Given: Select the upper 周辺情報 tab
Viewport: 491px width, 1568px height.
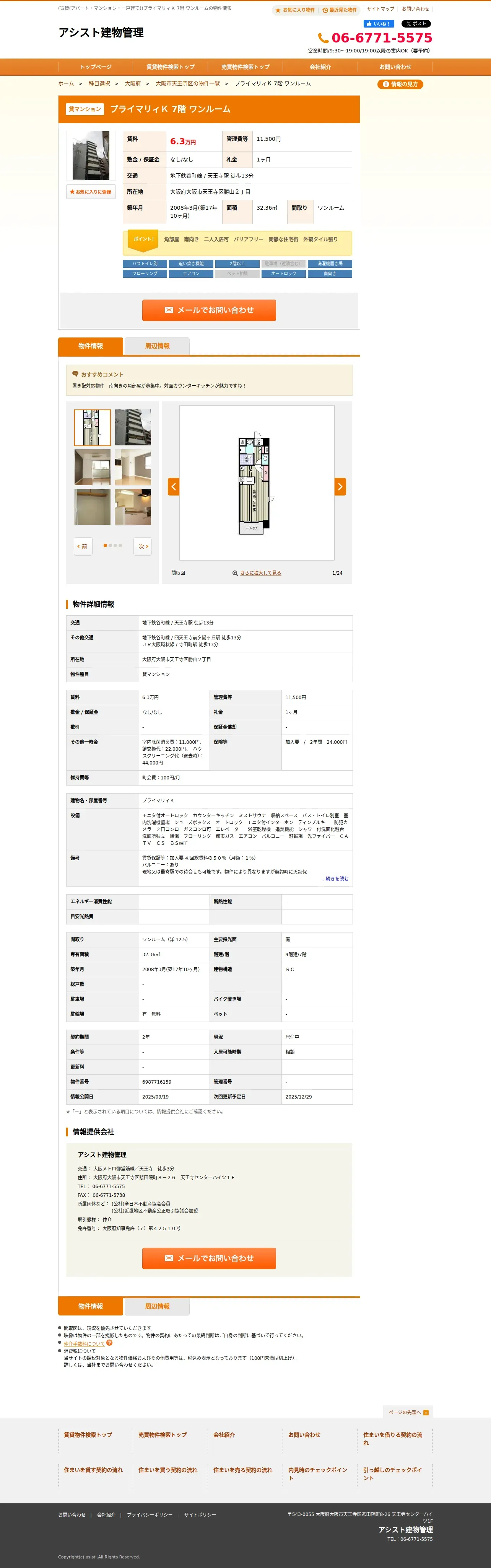Looking at the screenshot, I should click(157, 346).
